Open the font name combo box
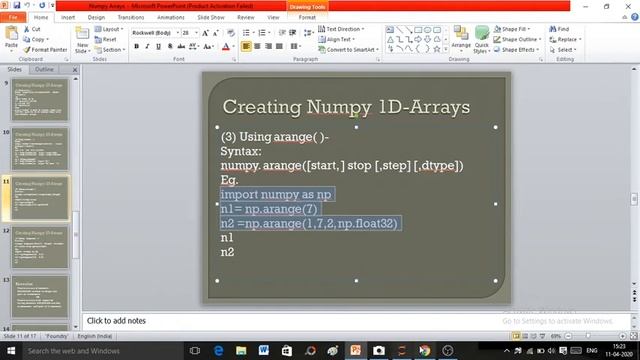640x360 pixels. pos(156,33)
